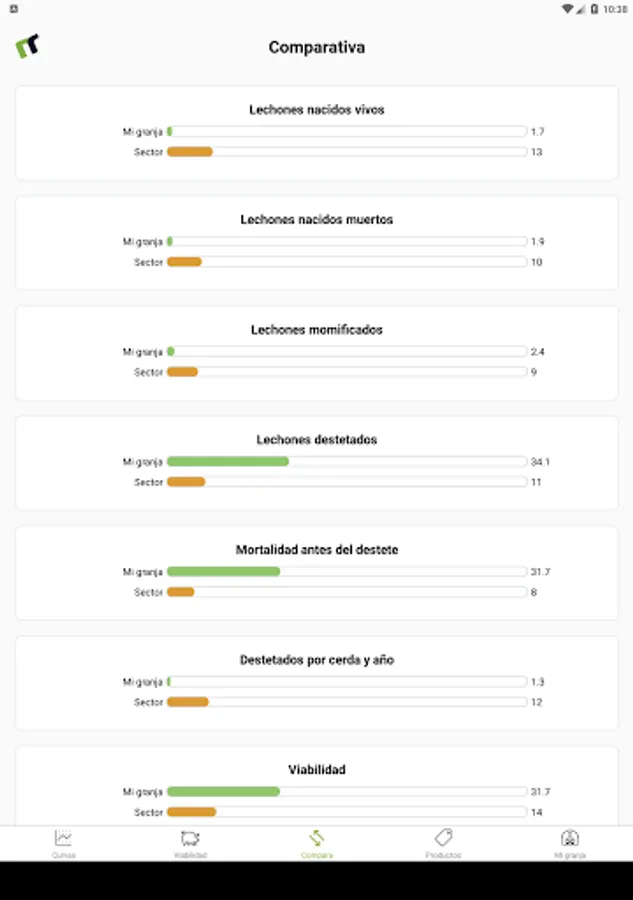Go to Mi granja farm icon
633x900 pixels.
570,843
